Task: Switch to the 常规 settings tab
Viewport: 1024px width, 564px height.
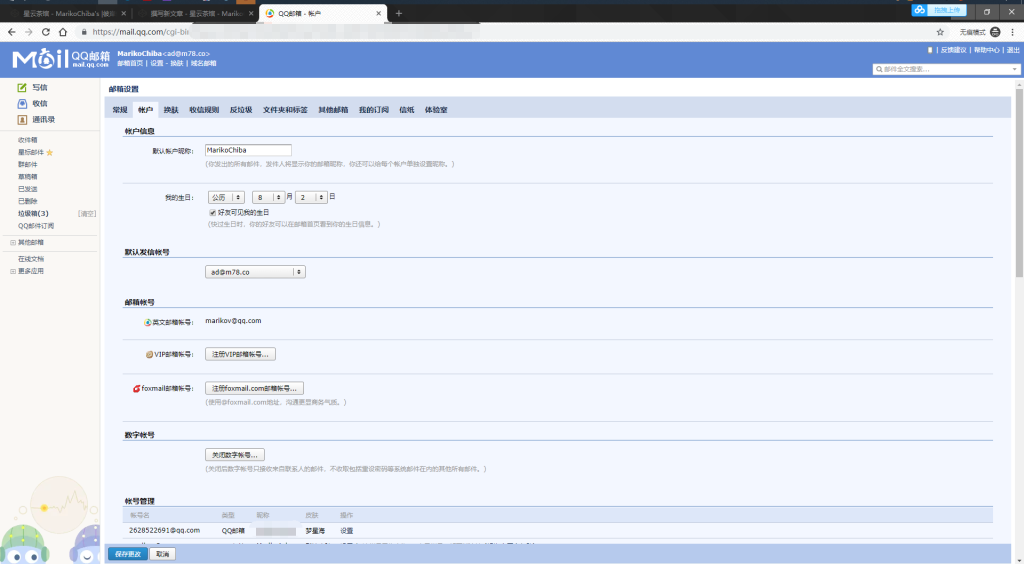Action: (120, 110)
